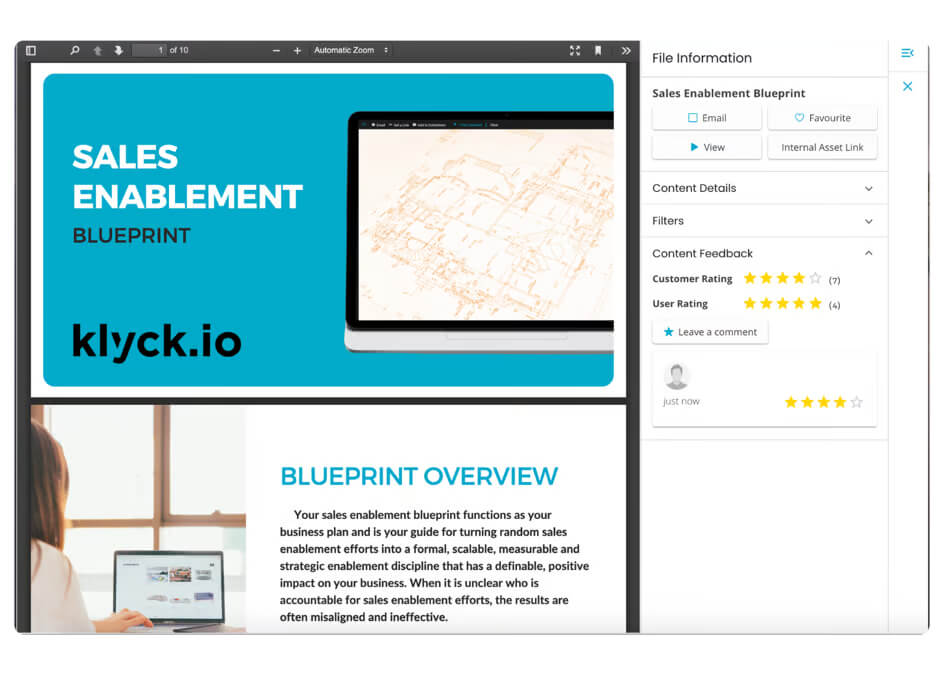Image resolution: width=940 pixels, height=675 pixels.
Task: Click the laptop blueprint image on cover
Action: 480,231
